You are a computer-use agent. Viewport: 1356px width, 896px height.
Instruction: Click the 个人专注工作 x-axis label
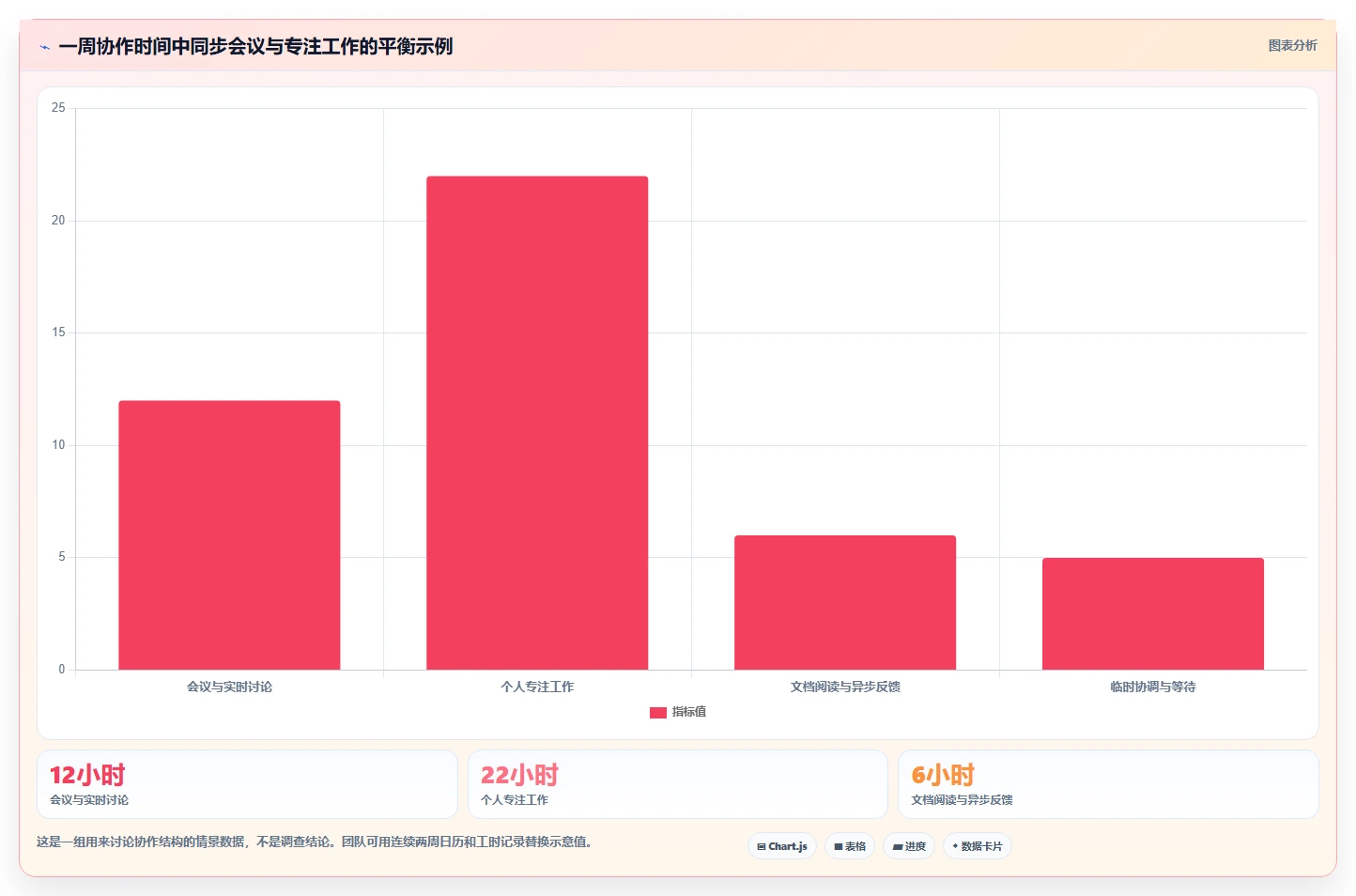pyautogui.click(x=537, y=687)
